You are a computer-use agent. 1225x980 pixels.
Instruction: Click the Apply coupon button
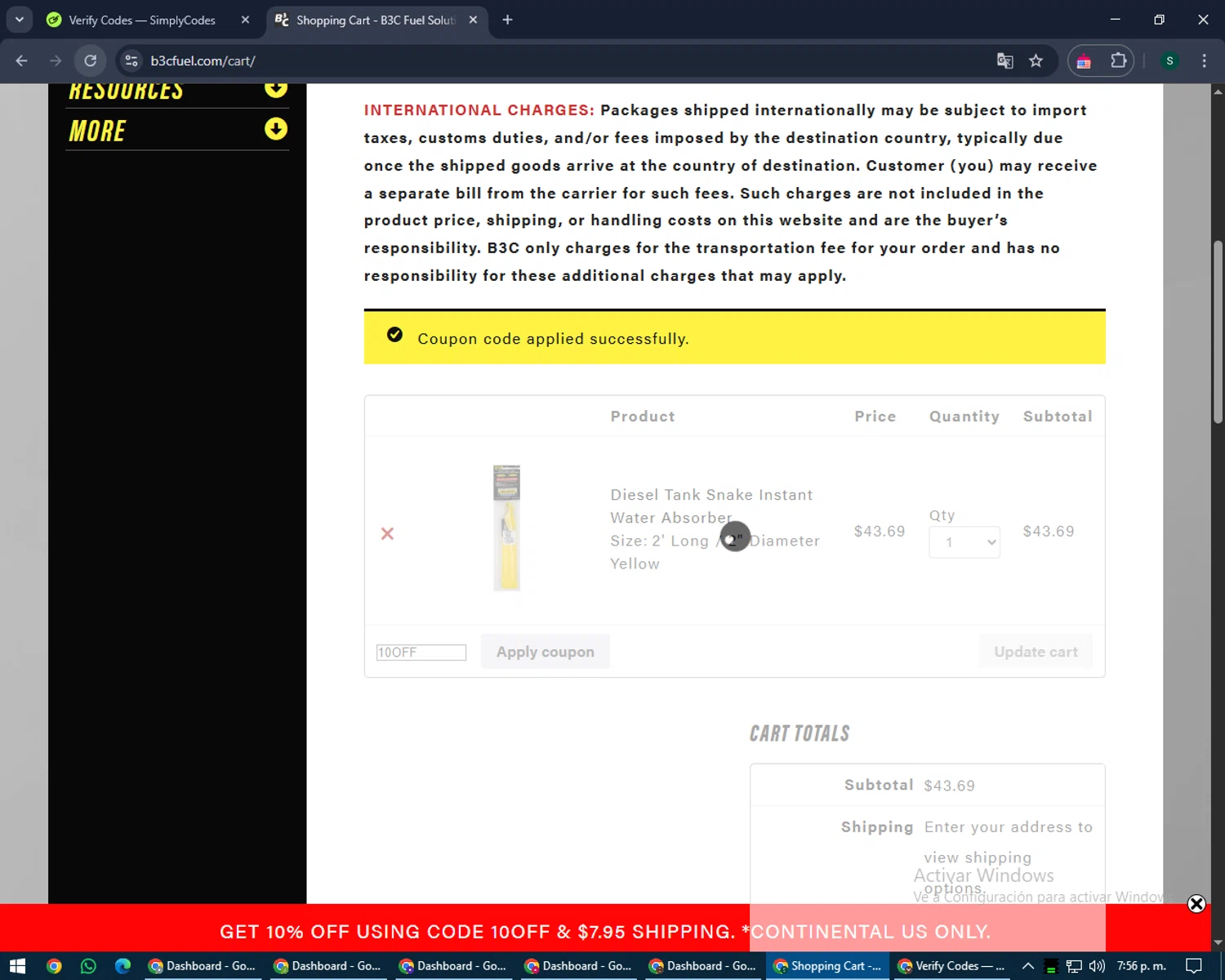(545, 652)
